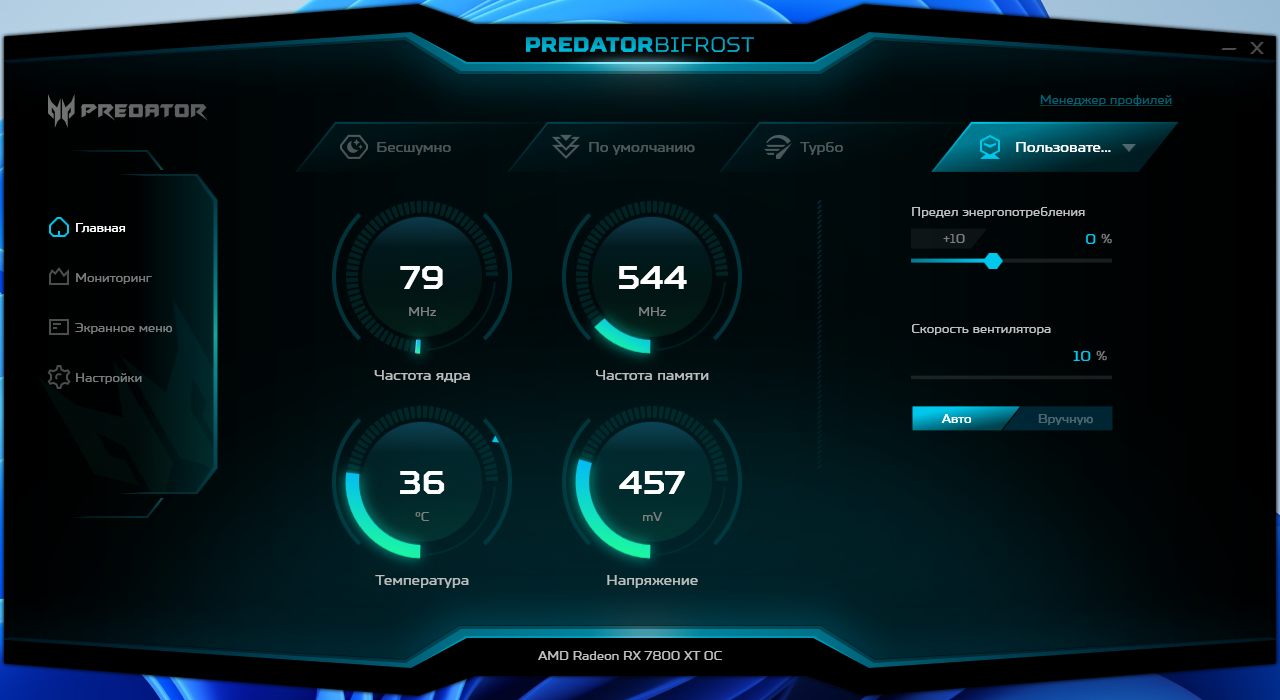Open Мониторинг in the sidebar
This screenshot has width=1280, height=700.
click(x=100, y=277)
